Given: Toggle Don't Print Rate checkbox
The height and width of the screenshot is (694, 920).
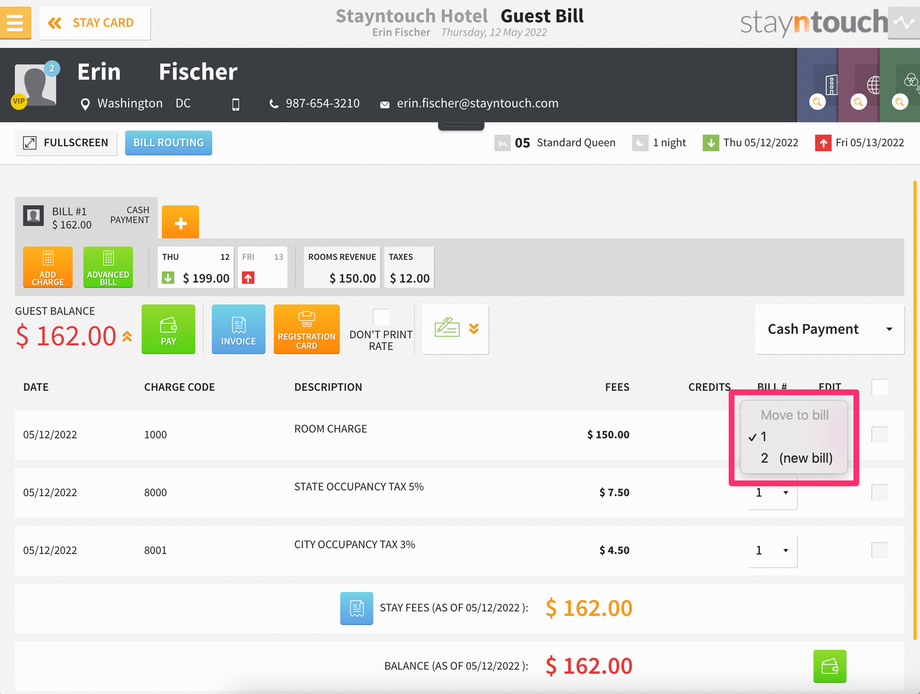Looking at the screenshot, I should click(381, 317).
